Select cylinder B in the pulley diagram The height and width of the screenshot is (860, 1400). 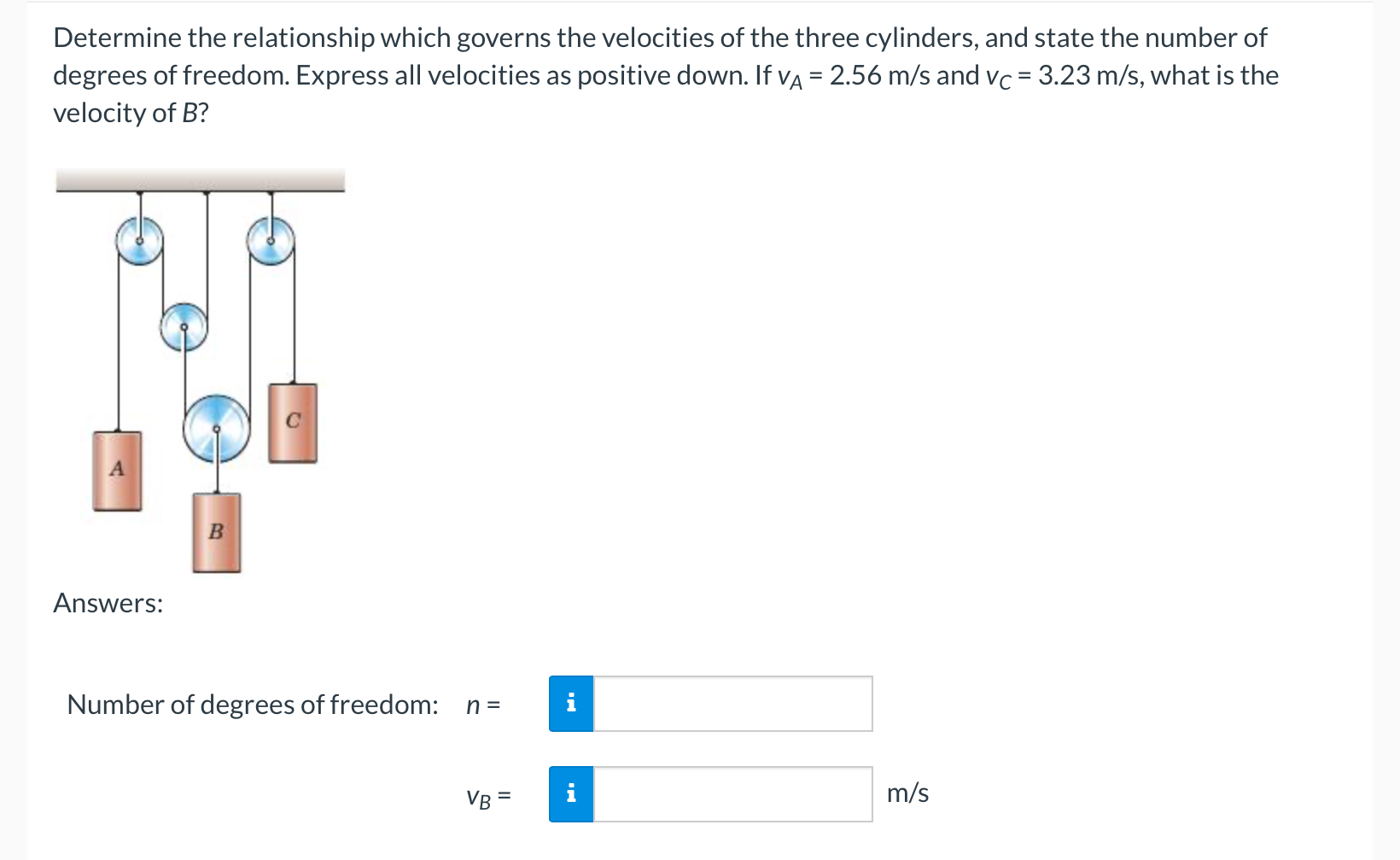tap(216, 533)
